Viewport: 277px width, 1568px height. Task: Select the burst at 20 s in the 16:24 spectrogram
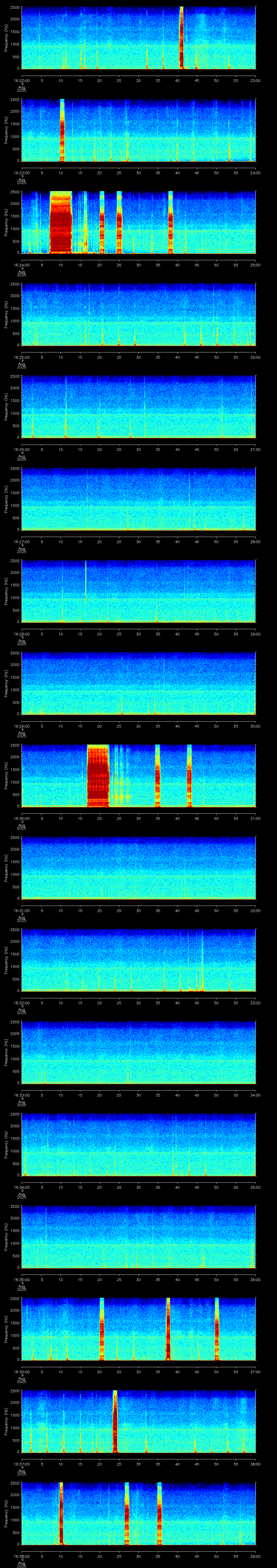[x=102, y=222]
